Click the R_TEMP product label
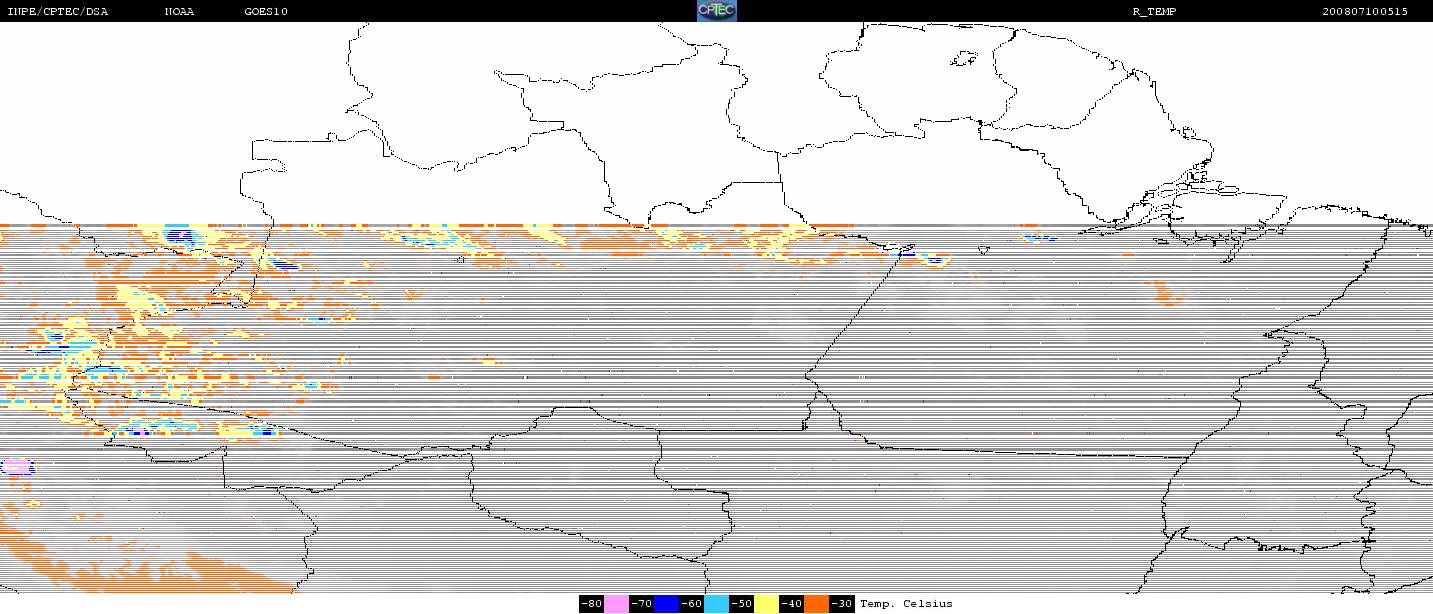Image resolution: width=1433 pixels, height=614 pixels. [1154, 11]
